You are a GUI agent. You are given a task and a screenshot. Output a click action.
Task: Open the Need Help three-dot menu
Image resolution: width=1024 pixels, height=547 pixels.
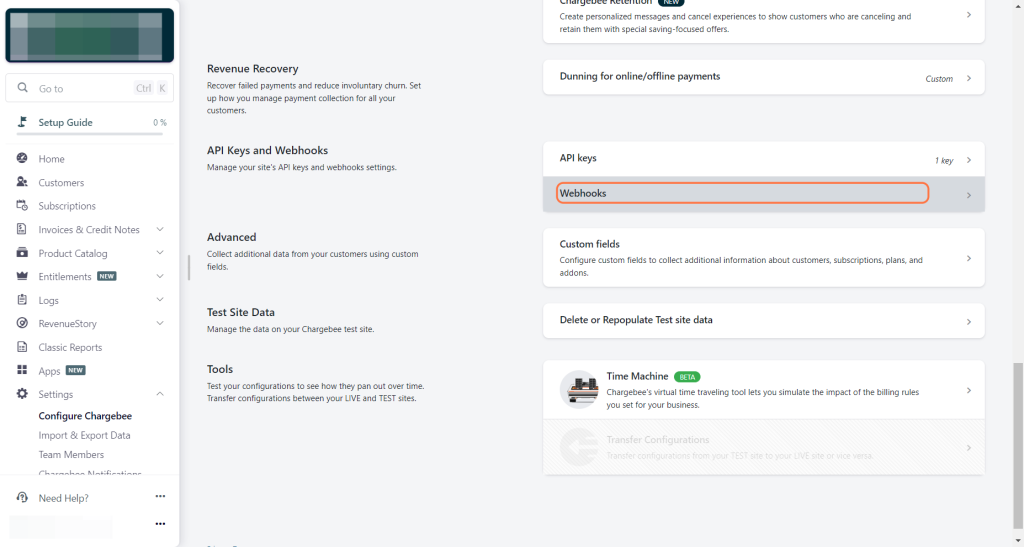pyautogui.click(x=160, y=497)
